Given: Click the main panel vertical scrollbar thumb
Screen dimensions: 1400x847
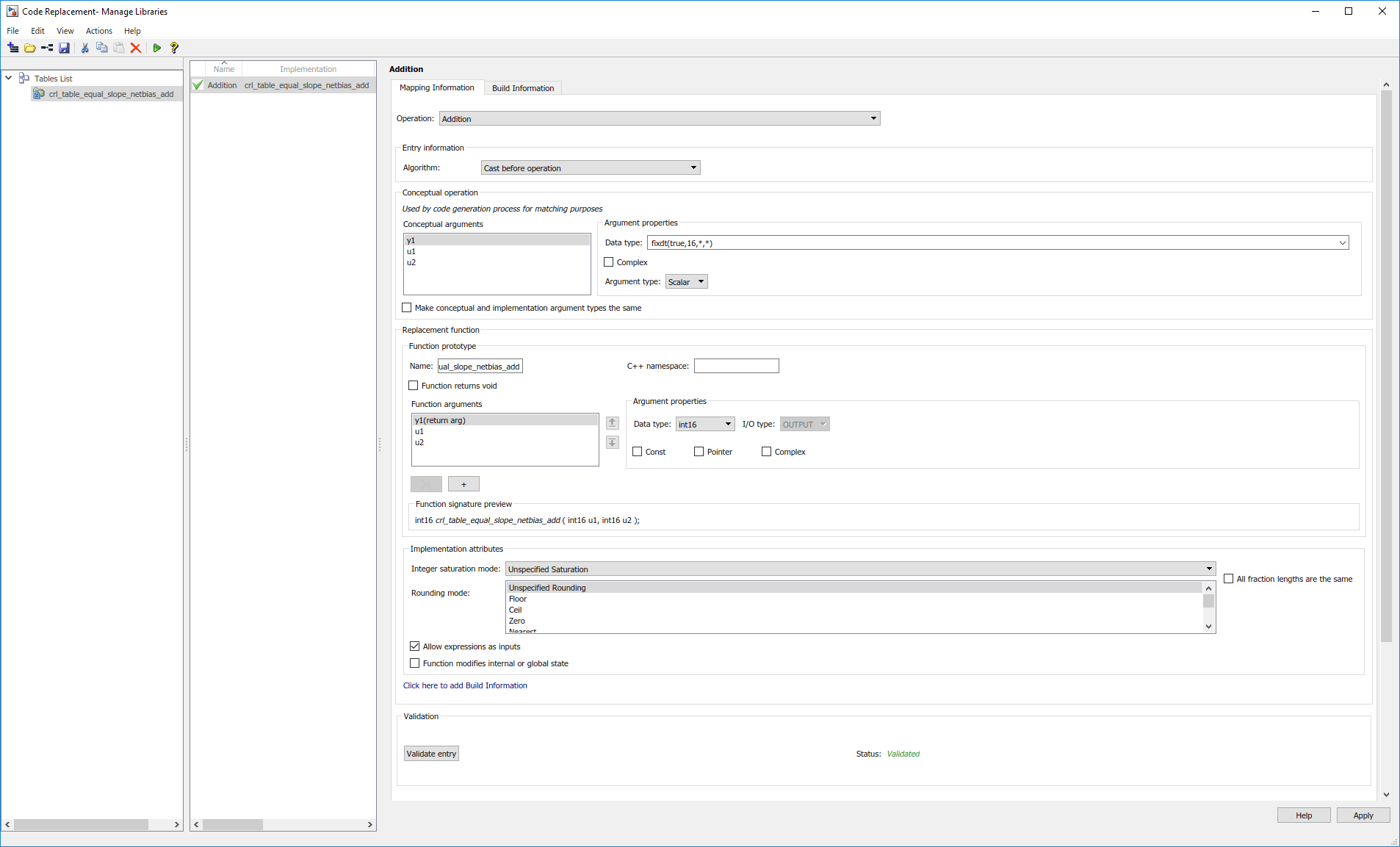Looking at the screenshot, I should (x=1386, y=366).
